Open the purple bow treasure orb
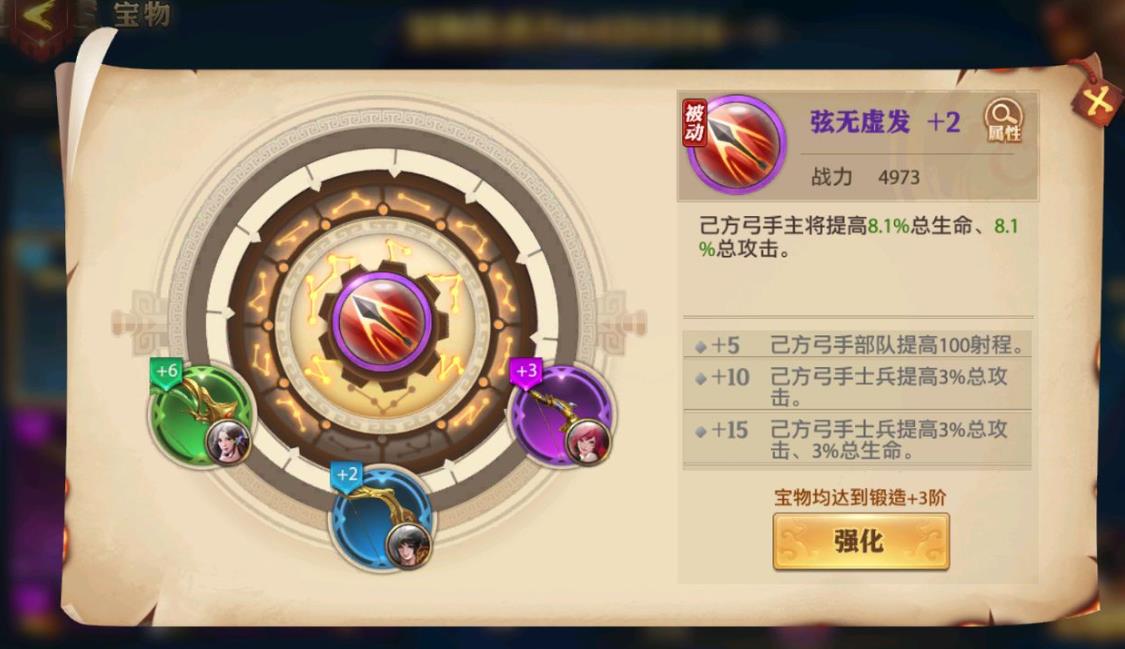1125x649 pixels. [562, 414]
